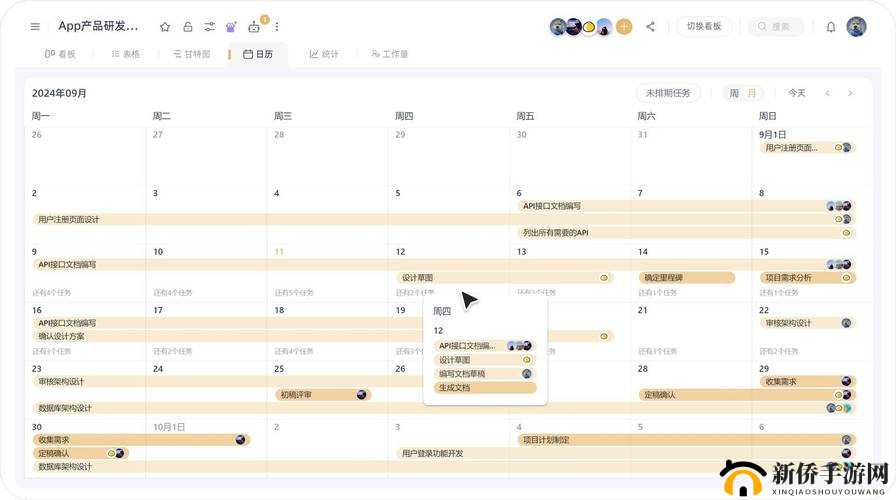This screenshot has height=500, width=896.
Task: Switch to the 甘特图 tab
Action: (192, 54)
